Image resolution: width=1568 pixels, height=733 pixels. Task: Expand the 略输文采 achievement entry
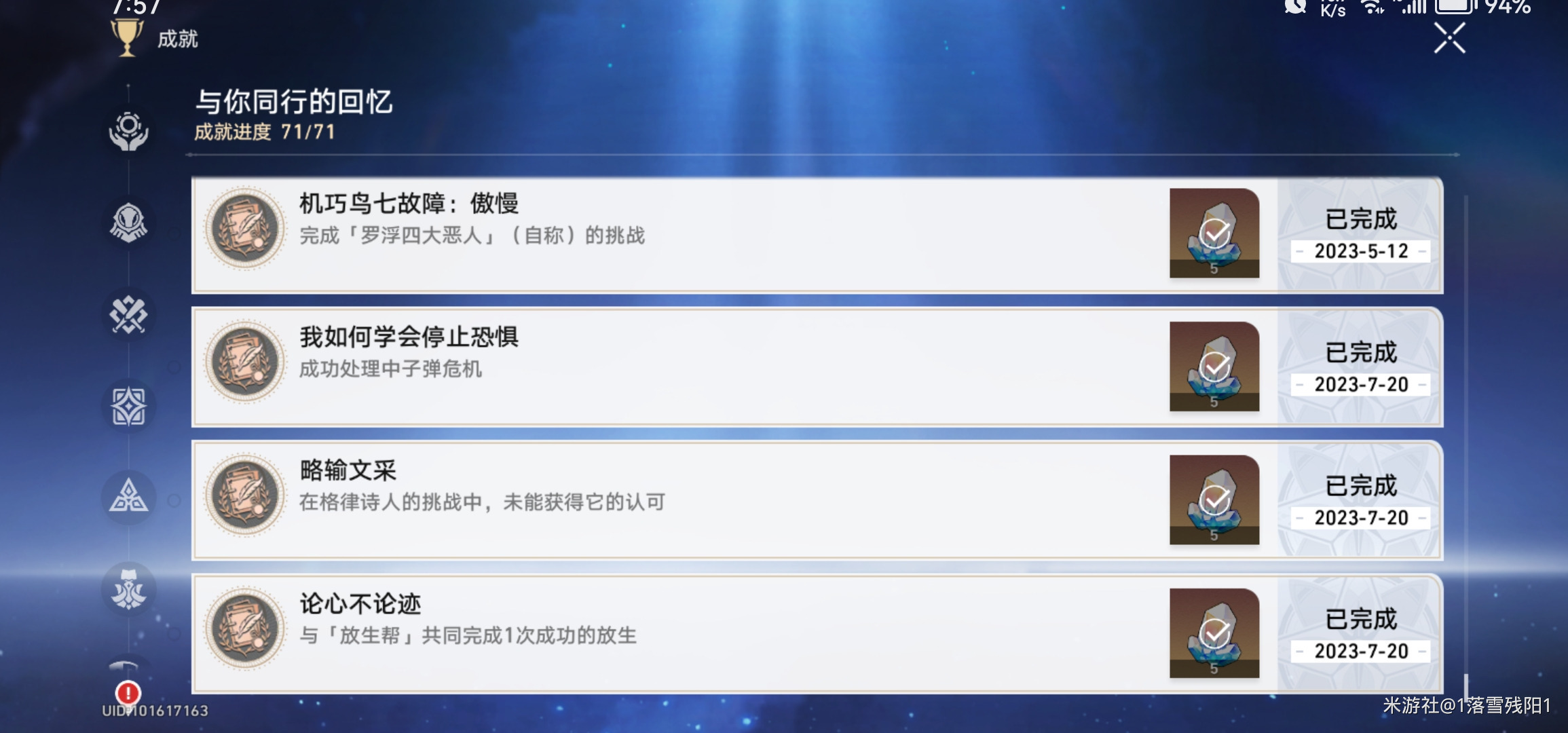pos(611,501)
